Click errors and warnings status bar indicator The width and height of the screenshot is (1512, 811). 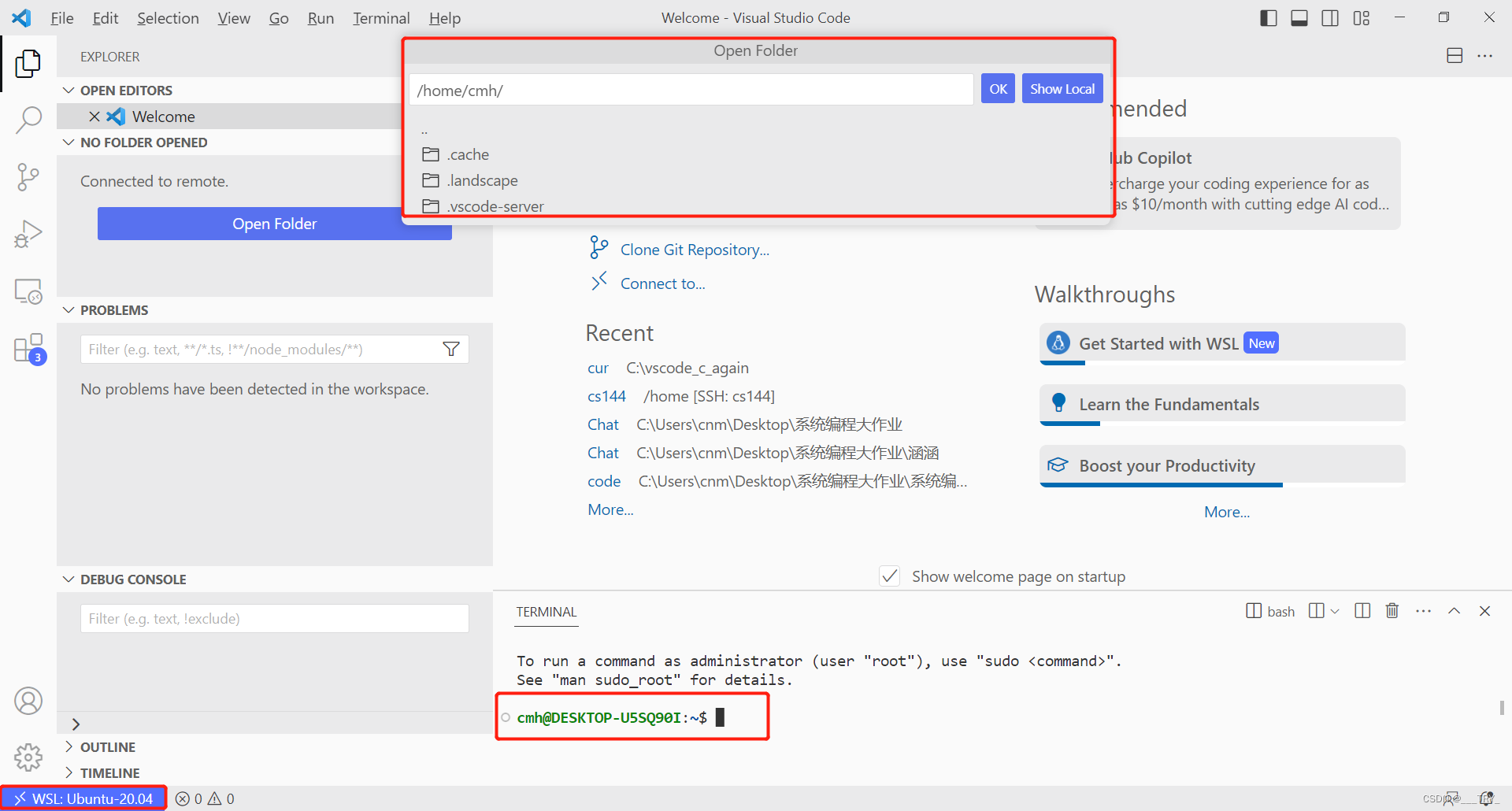tap(205, 798)
